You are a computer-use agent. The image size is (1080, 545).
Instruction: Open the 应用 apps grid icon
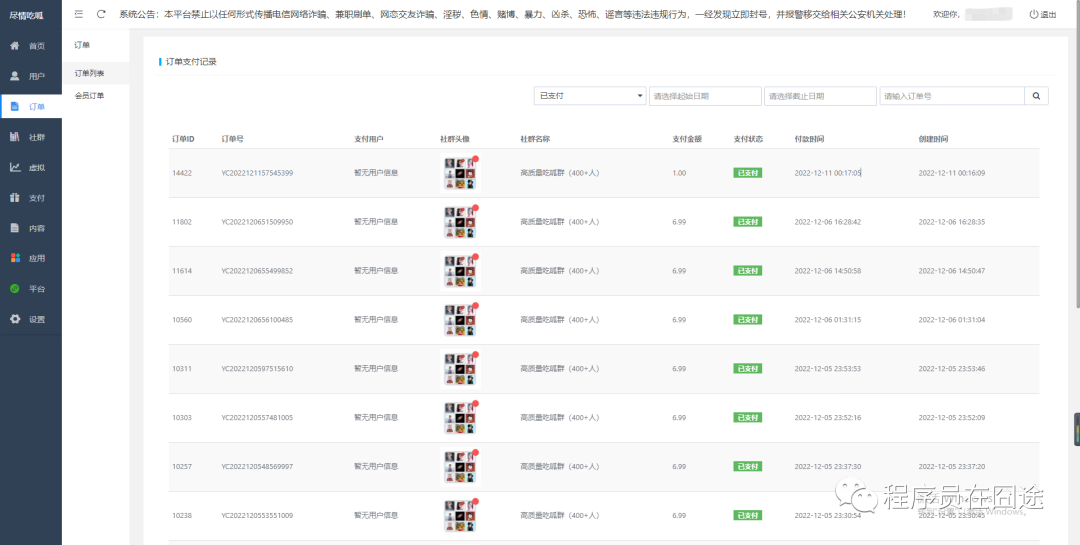pyautogui.click(x=15, y=258)
